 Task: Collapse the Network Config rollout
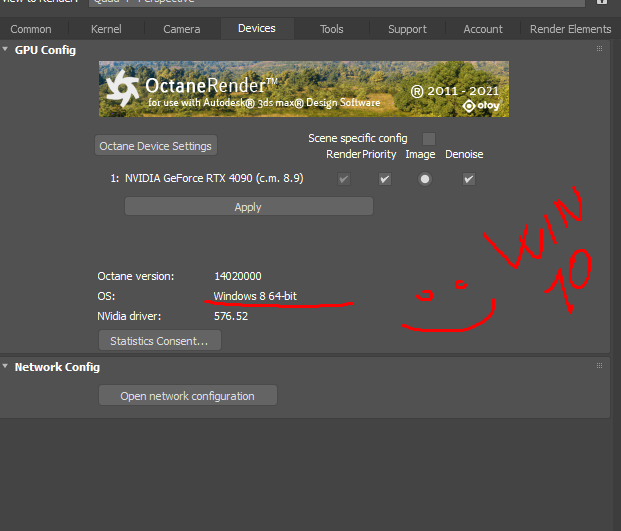click(5, 366)
